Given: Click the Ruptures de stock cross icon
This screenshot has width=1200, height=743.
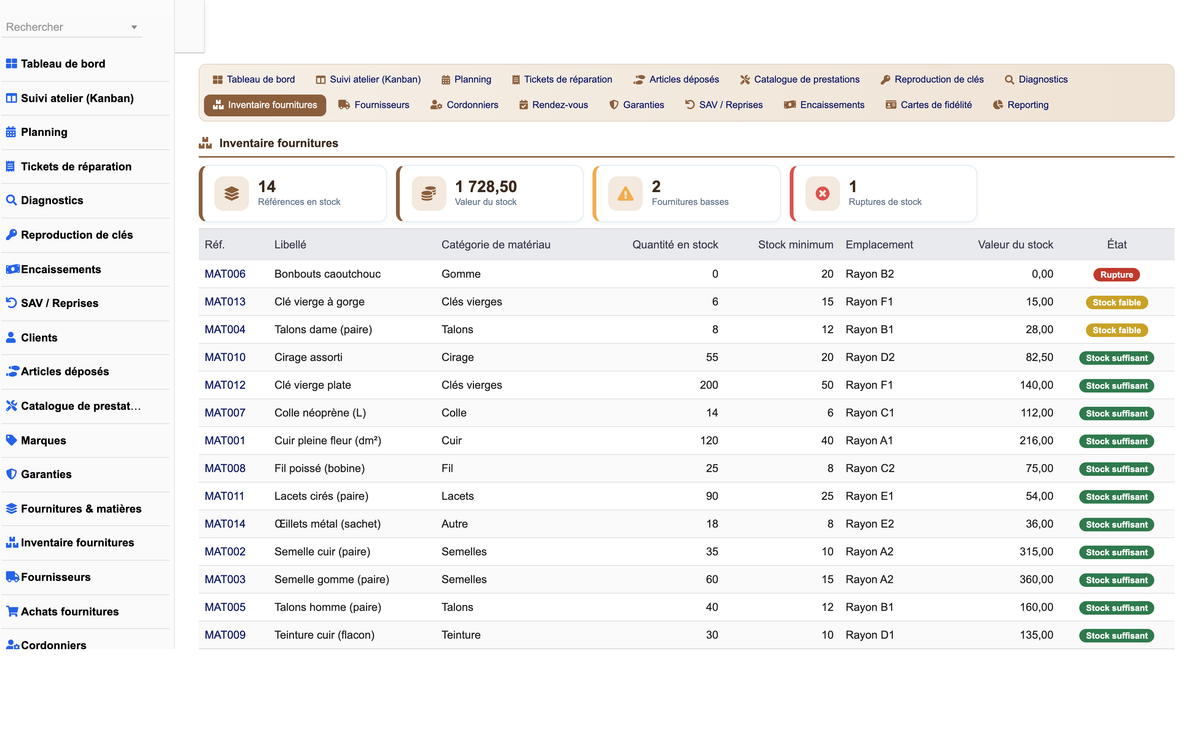Looking at the screenshot, I should click(822, 194).
